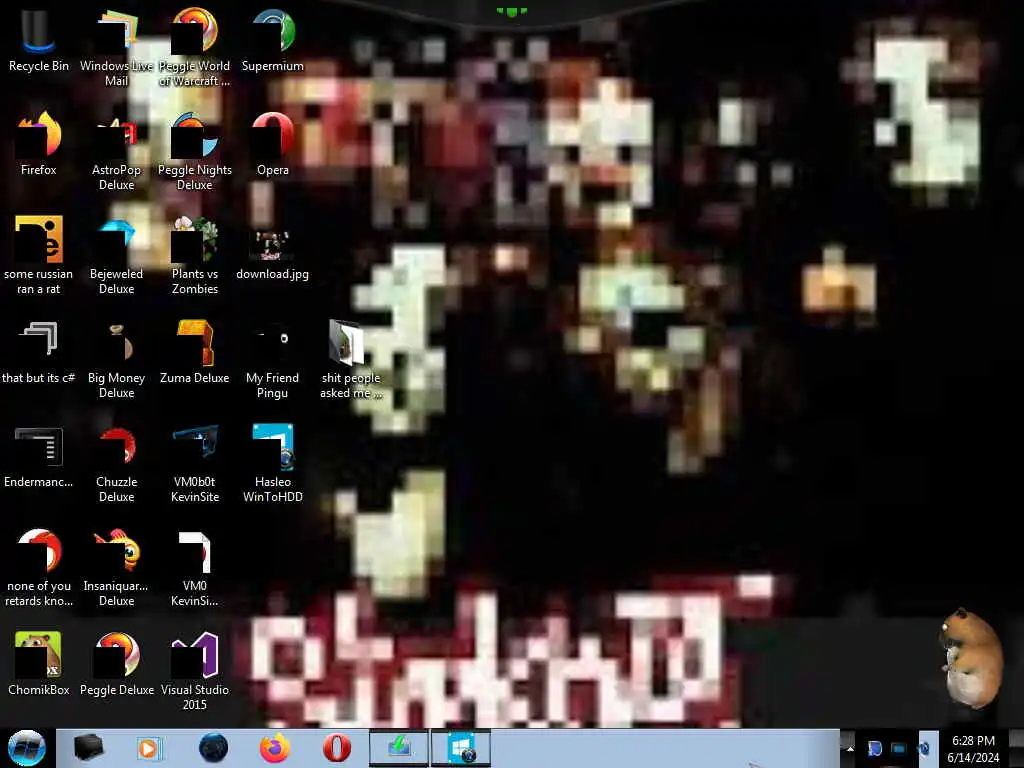This screenshot has height=768, width=1024.
Task: Select My Friend Pingu shortcut
Action: (272, 359)
